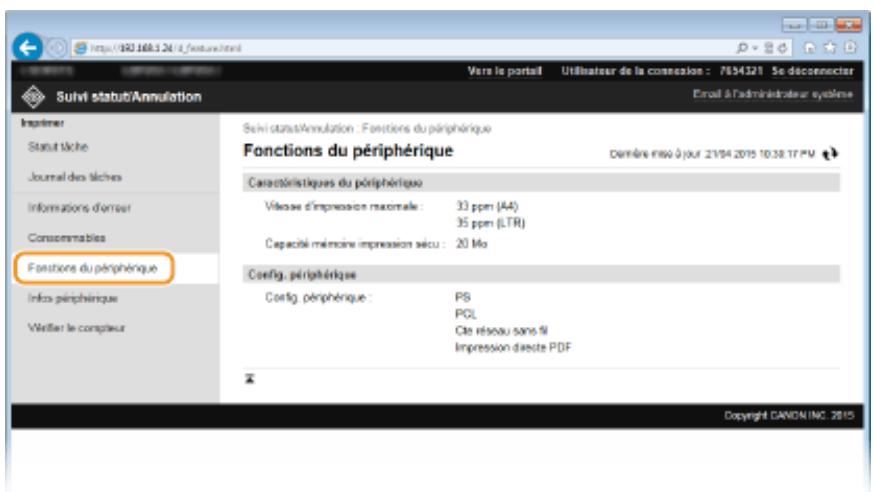The width and height of the screenshot is (873, 492).
Task: Click the 'Fonctions du périphérique' page heading
Action: pos(349,151)
